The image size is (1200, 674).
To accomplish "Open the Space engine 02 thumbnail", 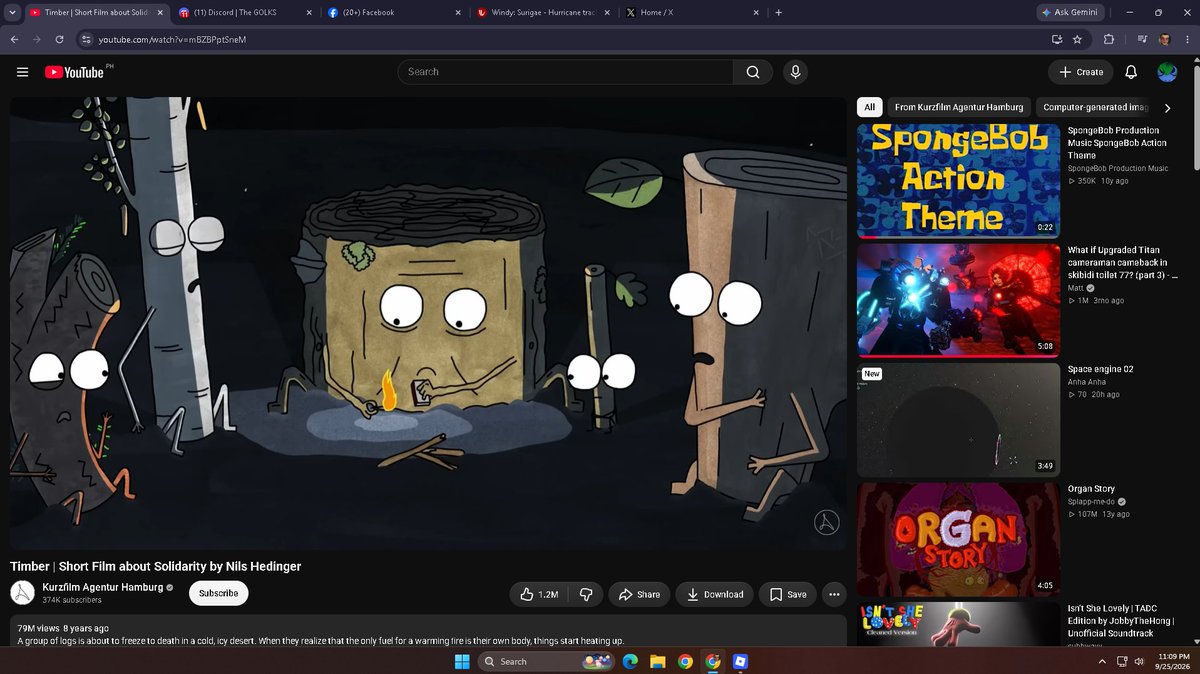I will pyautogui.click(x=959, y=419).
